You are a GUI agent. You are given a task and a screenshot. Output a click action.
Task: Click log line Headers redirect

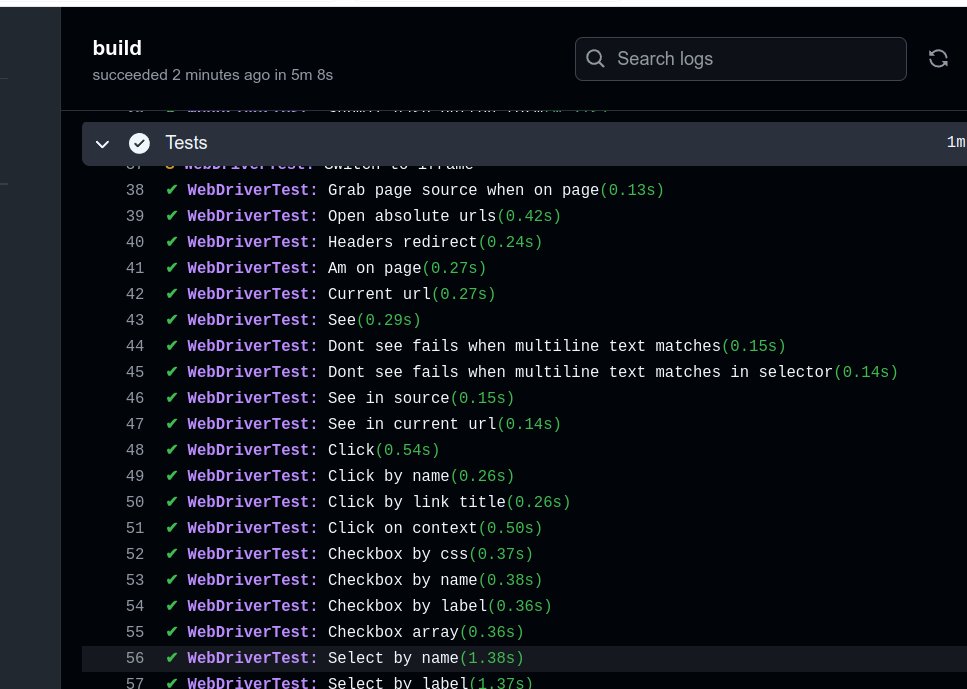point(355,242)
